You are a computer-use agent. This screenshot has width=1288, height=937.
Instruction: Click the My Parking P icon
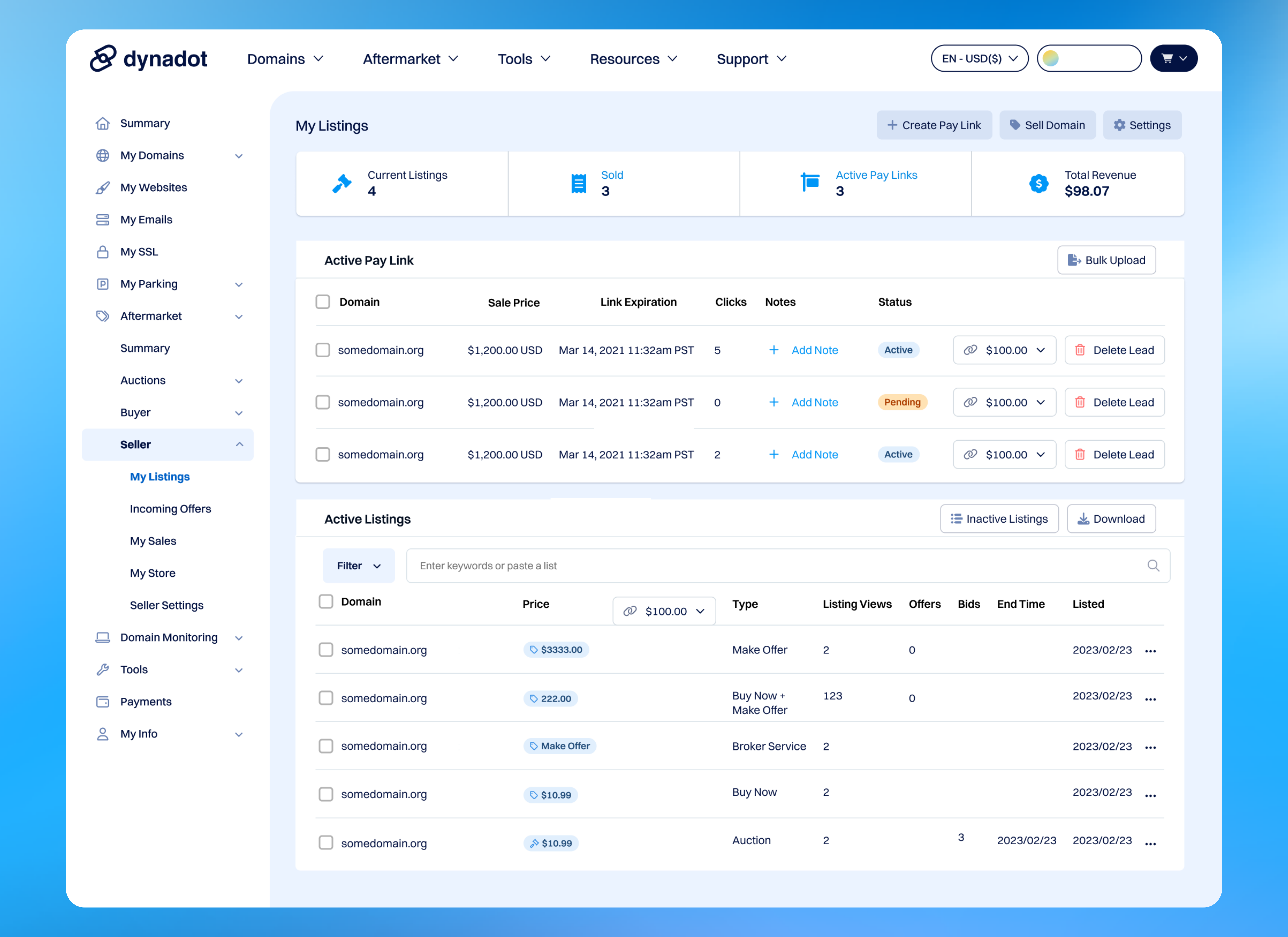point(103,284)
